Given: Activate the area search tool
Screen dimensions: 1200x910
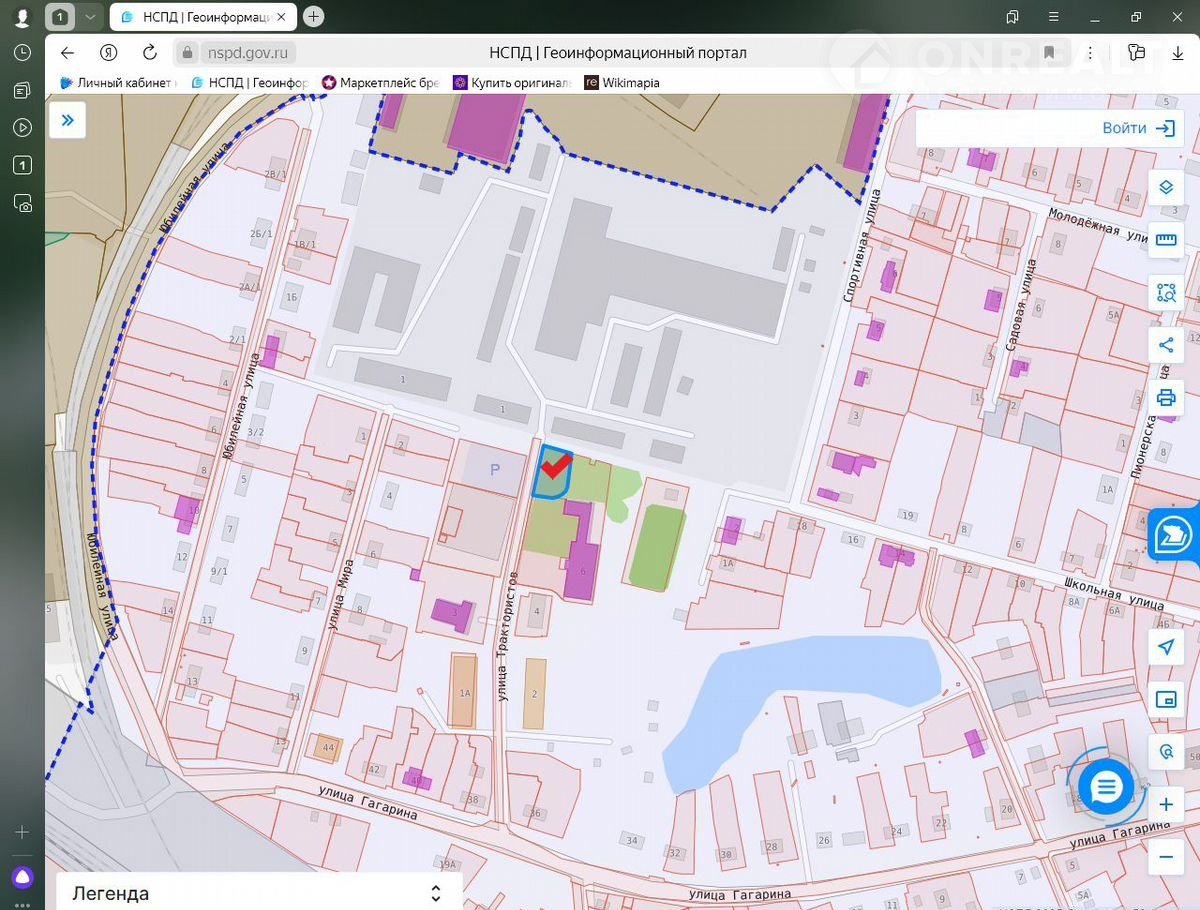Looking at the screenshot, I should pyautogui.click(x=1165, y=293).
